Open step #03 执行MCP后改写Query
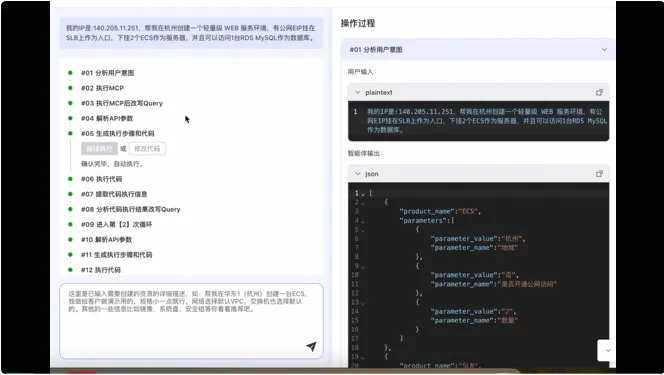Viewport: 664px width, 375px height. pos(122,103)
